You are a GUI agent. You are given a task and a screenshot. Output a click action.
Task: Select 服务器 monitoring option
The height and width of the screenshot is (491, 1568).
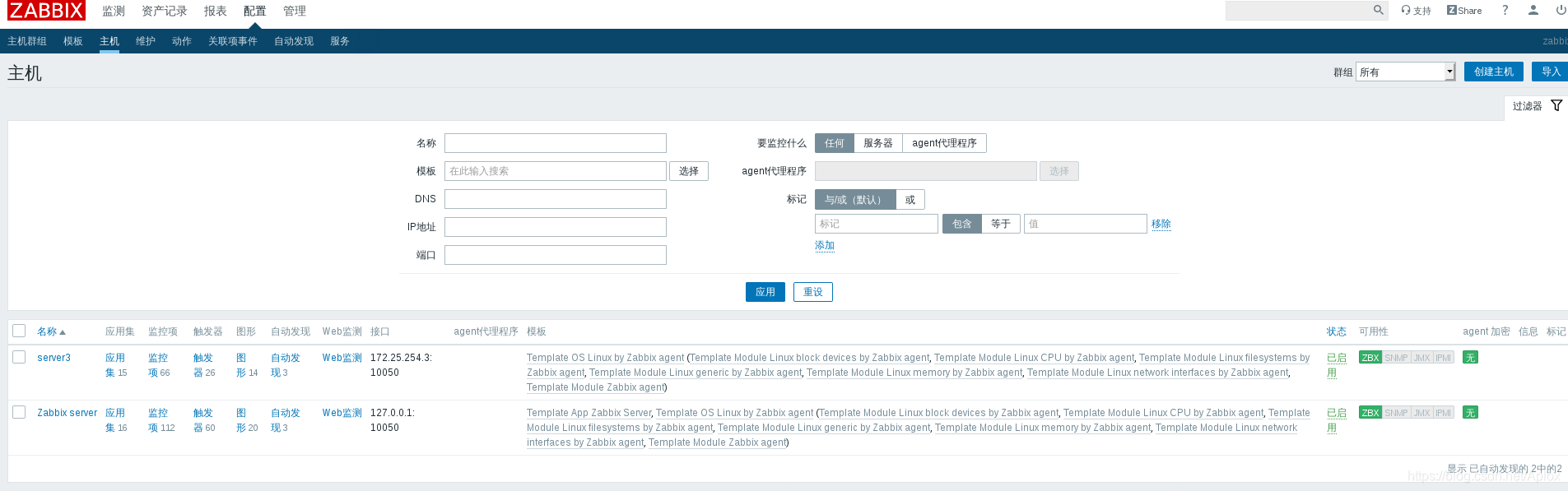click(x=878, y=143)
